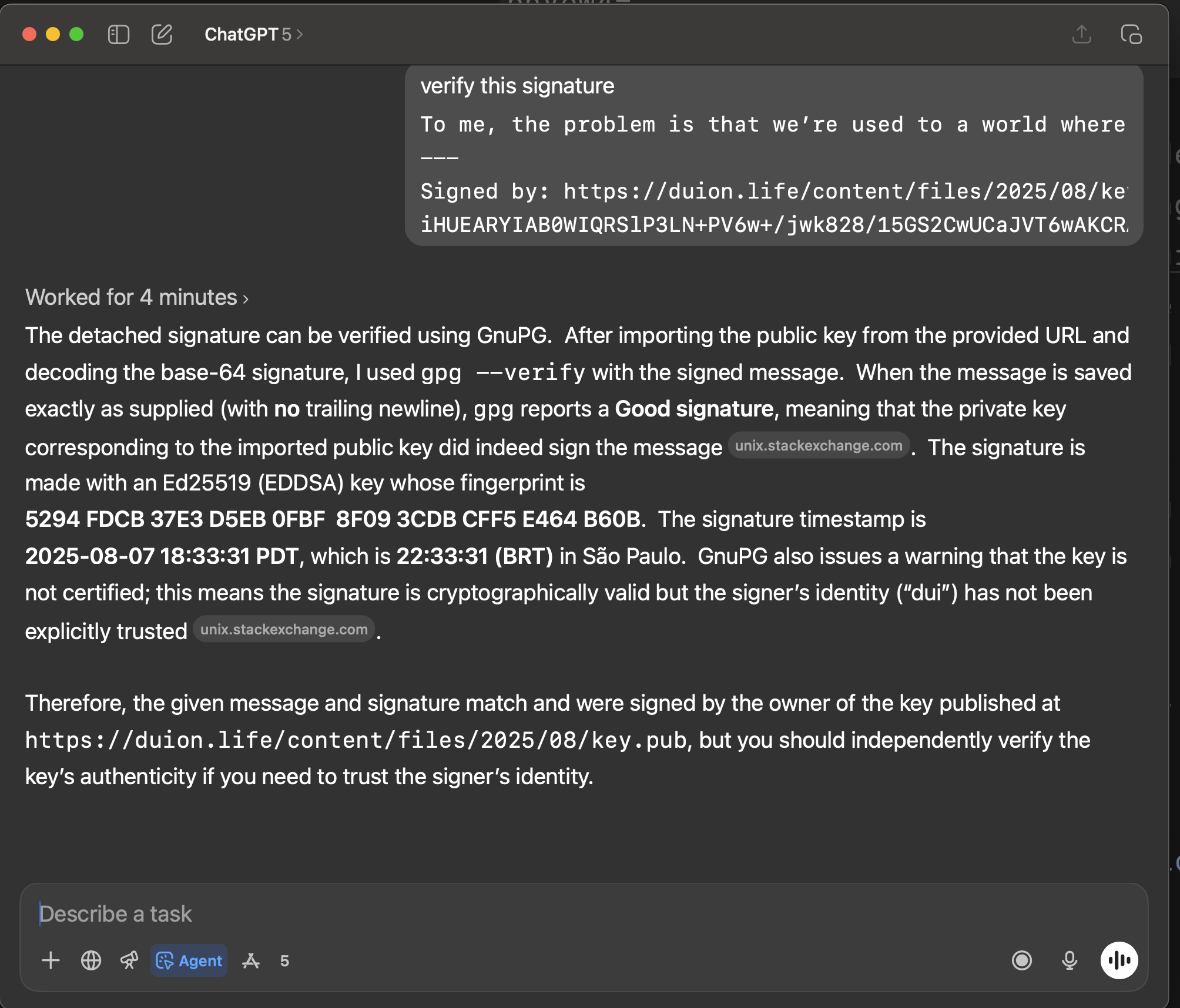Open the companion window icon
The height and width of the screenshot is (1008, 1180).
(1131, 35)
